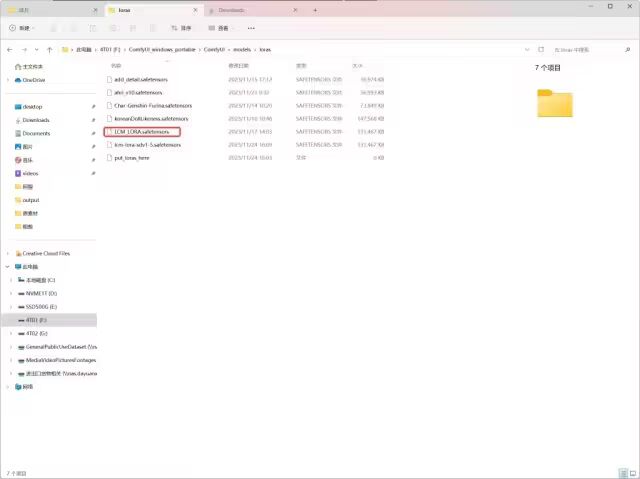640x479 pixels.
Task: Switch to the first folder tab
Action: click(53, 10)
